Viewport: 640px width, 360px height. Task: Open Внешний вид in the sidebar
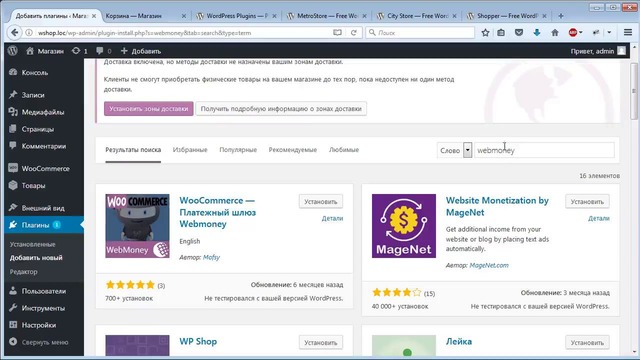pyautogui.click(x=44, y=208)
